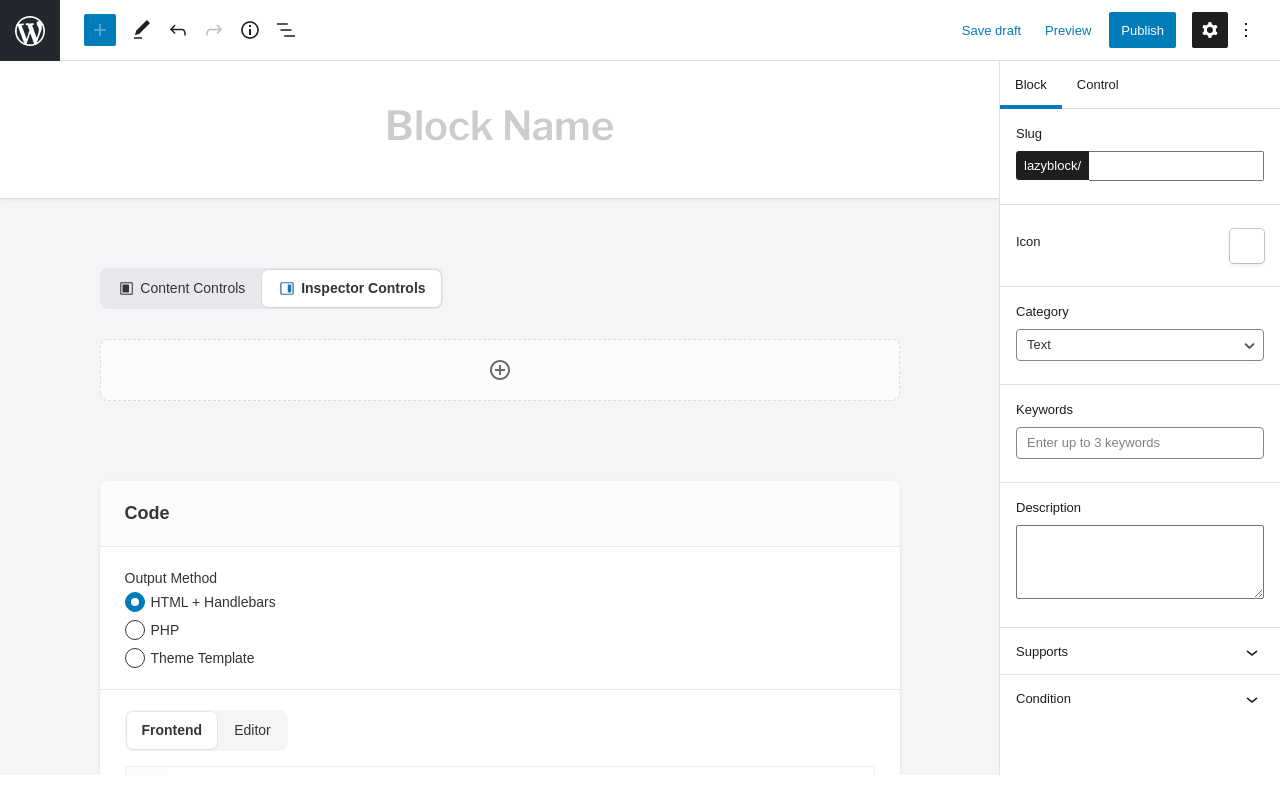
Task: Click the Save draft link
Action: 991,30
